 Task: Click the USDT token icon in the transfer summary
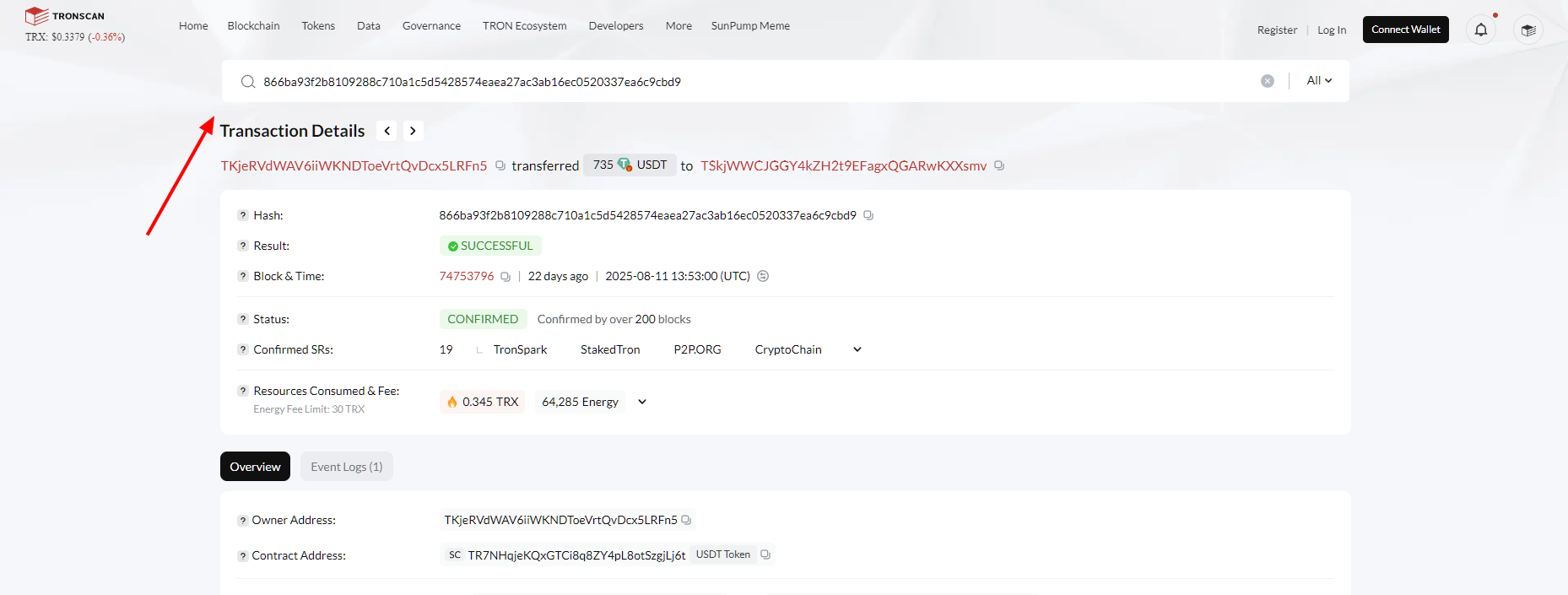click(624, 165)
